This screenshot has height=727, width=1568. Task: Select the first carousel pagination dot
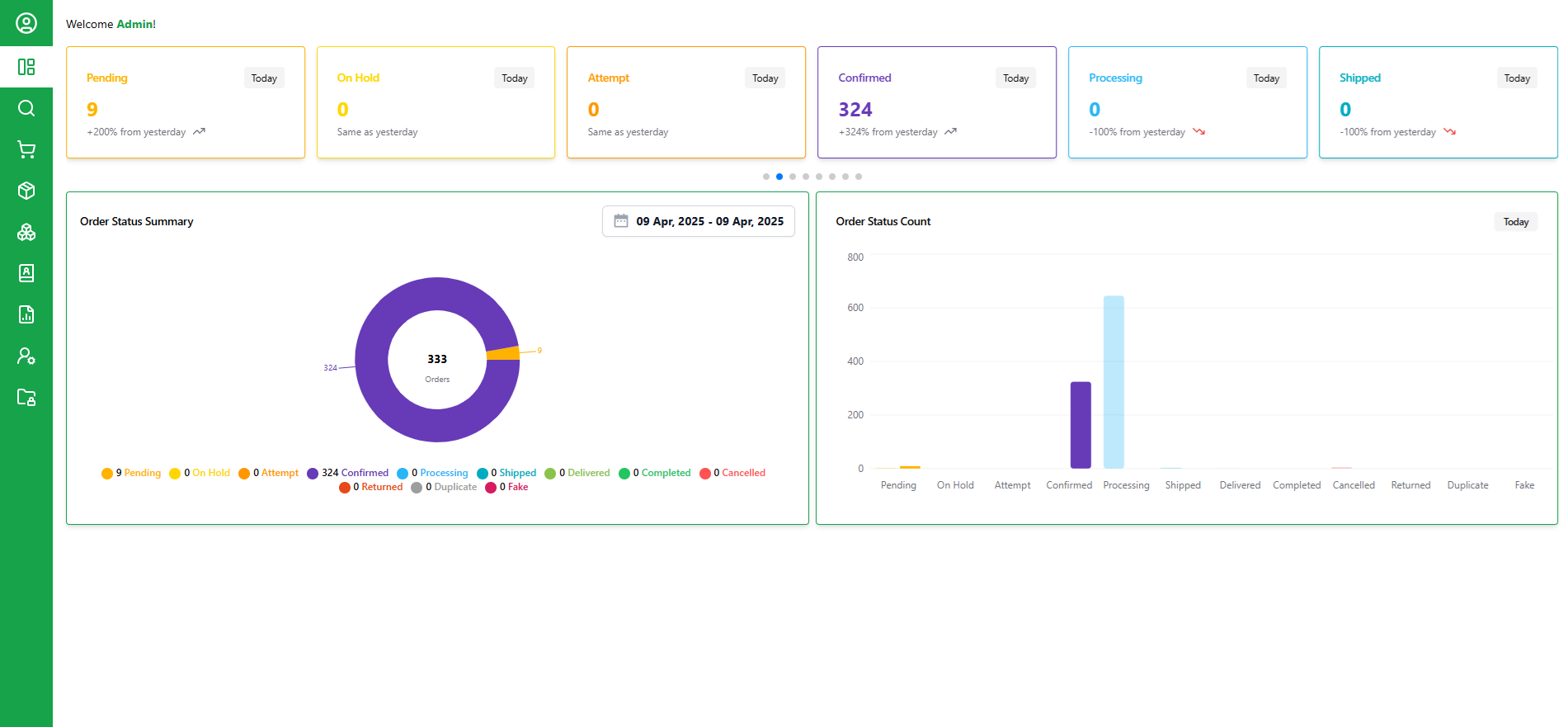click(x=766, y=177)
